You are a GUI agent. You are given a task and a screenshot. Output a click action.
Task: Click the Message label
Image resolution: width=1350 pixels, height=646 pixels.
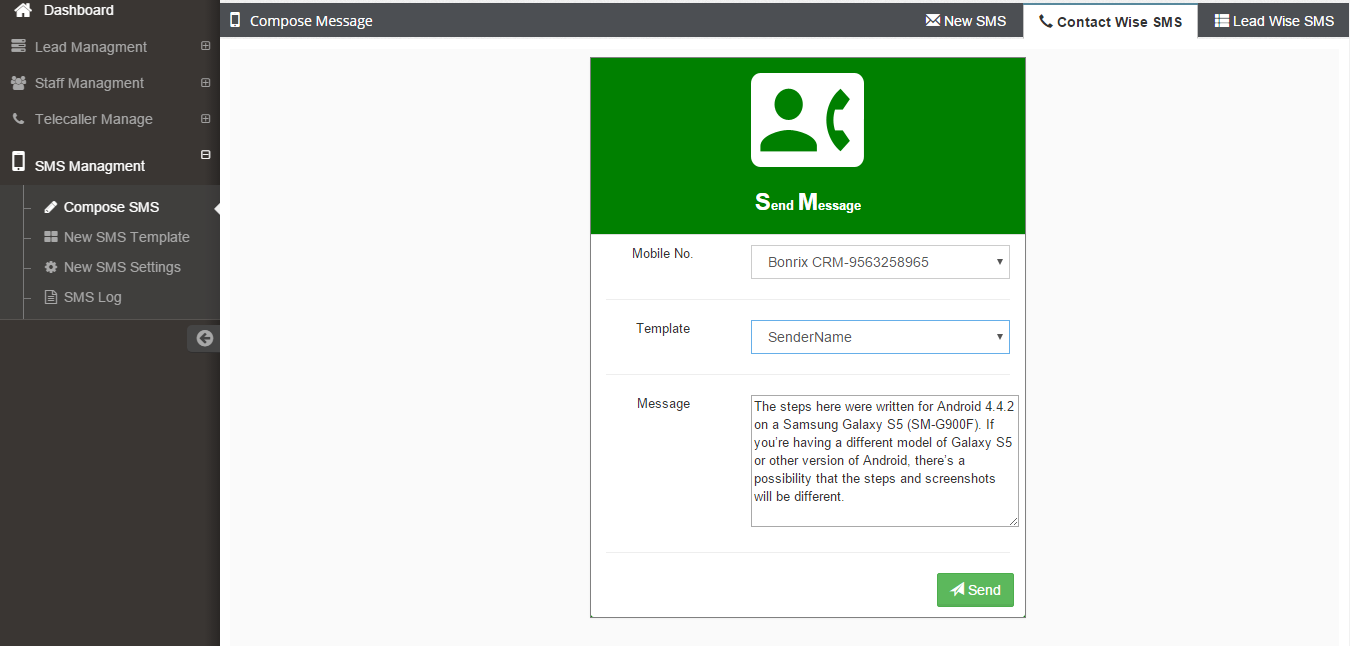pos(663,403)
